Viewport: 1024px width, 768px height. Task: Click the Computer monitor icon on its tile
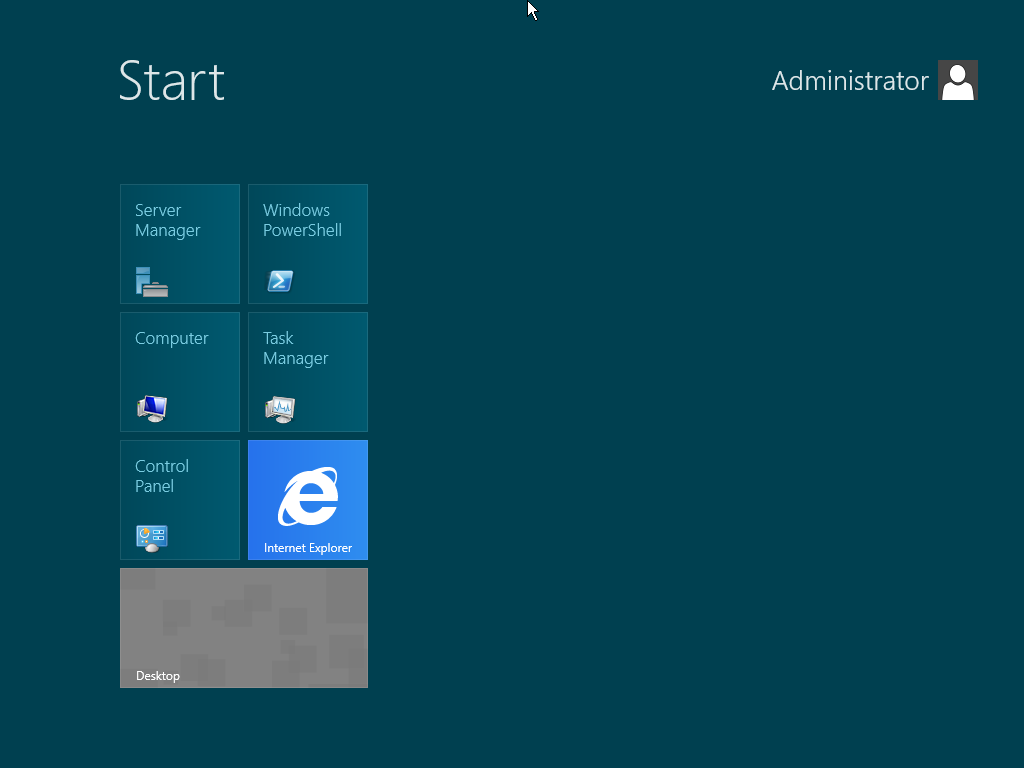pyautogui.click(x=151, y=408)
